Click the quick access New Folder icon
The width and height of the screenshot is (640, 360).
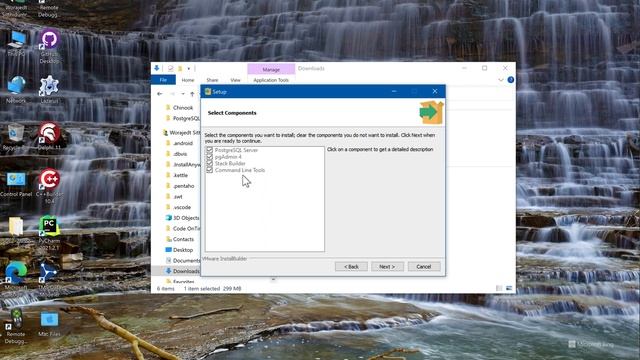click(180, 68)
